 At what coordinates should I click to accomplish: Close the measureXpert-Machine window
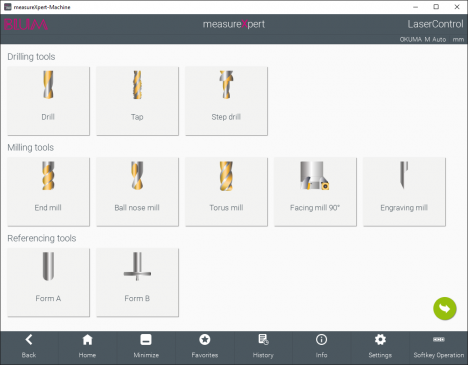(457, 7)
